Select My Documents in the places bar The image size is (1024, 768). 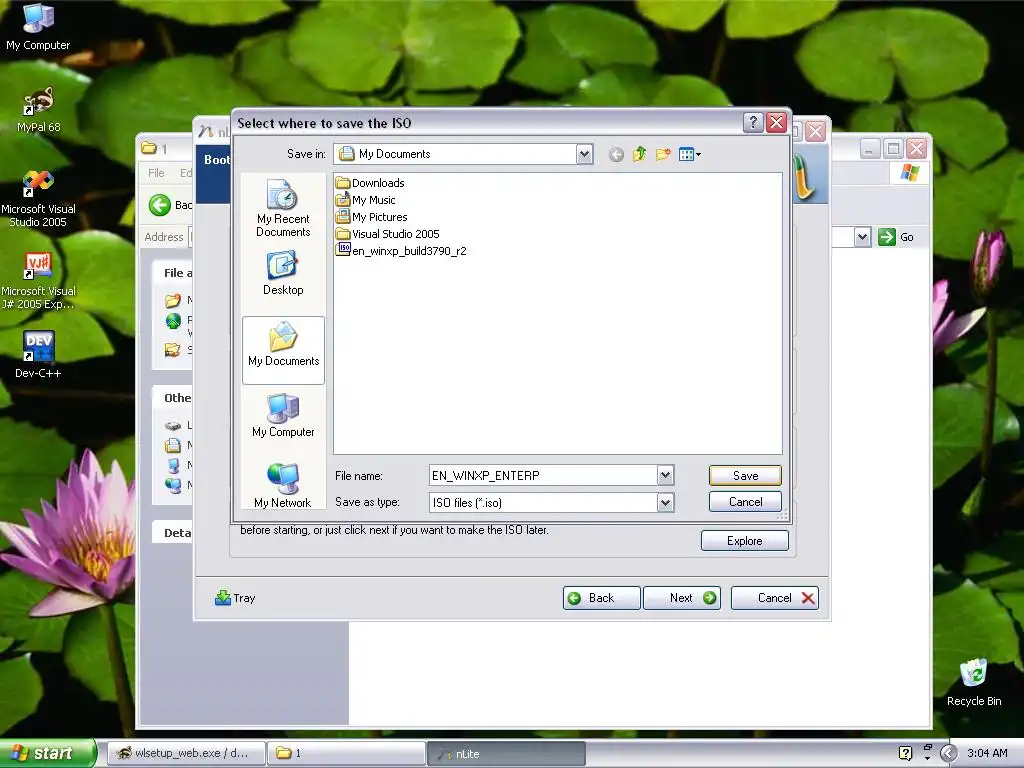pos(283,350)
